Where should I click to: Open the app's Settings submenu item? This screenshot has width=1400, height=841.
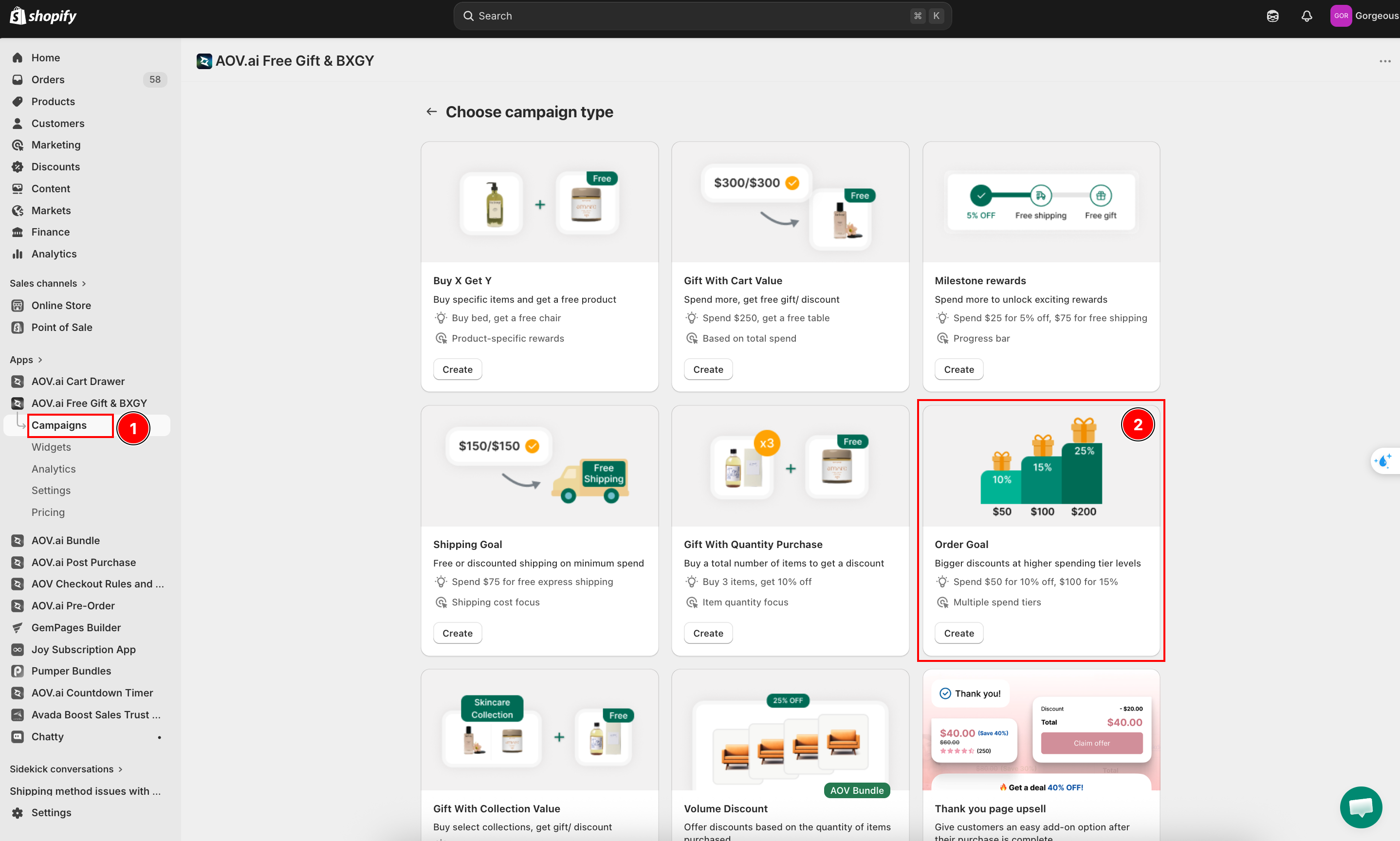[51, 490]
